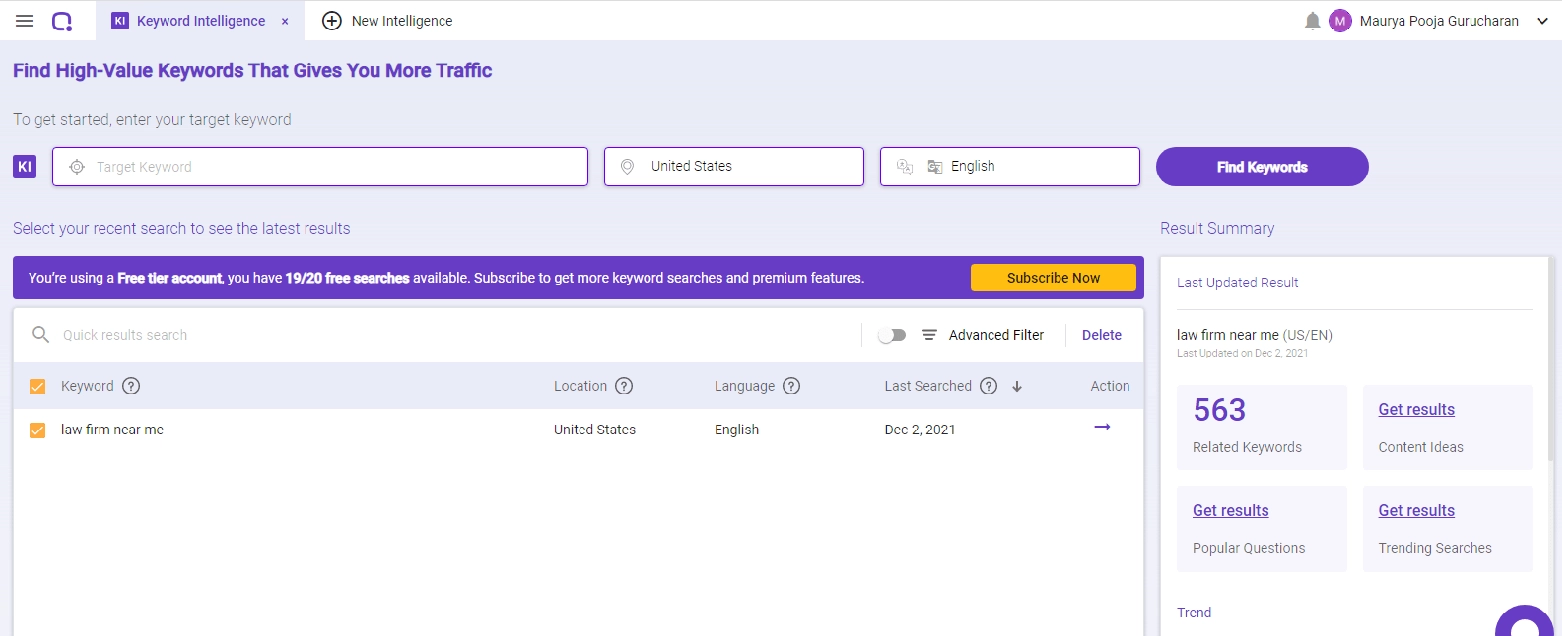
Task: Click the help icon beside Last Searched column
Action: coord(989,386)
